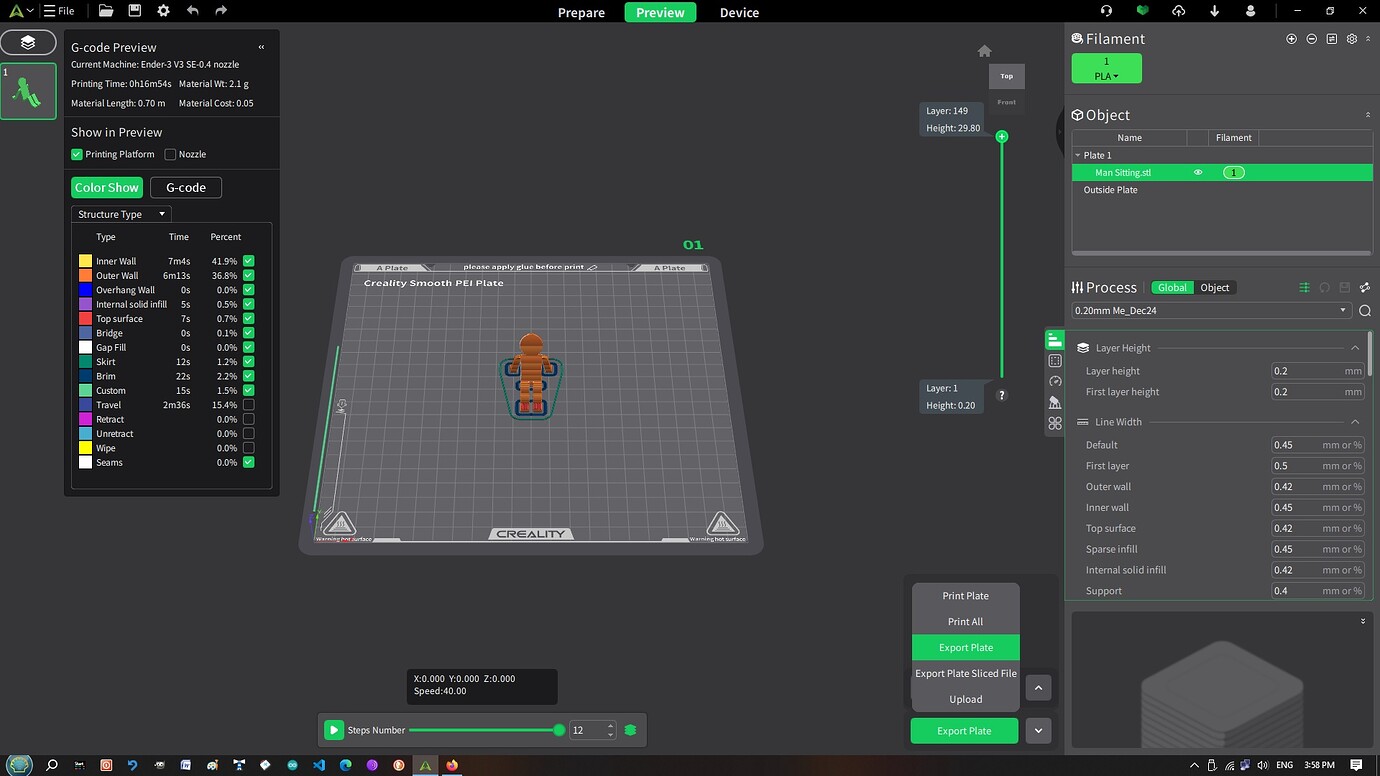Click the undo arrow in toolbar
Screen dimensions: 1380x776
tap(192, 11)
